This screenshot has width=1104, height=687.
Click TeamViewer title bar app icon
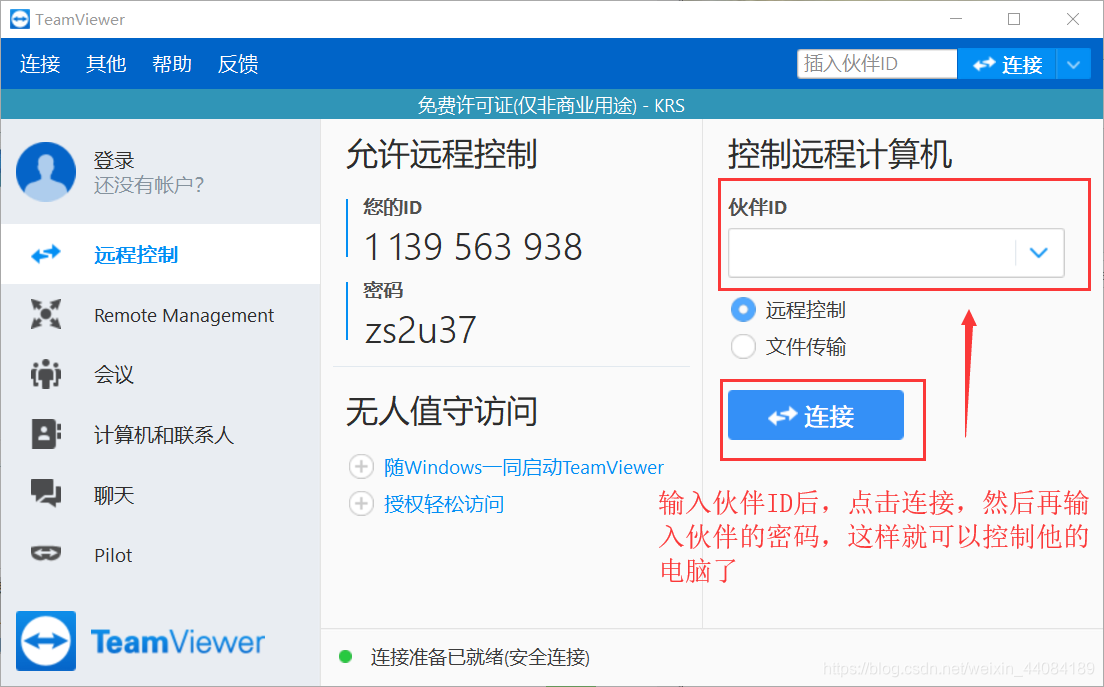point(20,19)
